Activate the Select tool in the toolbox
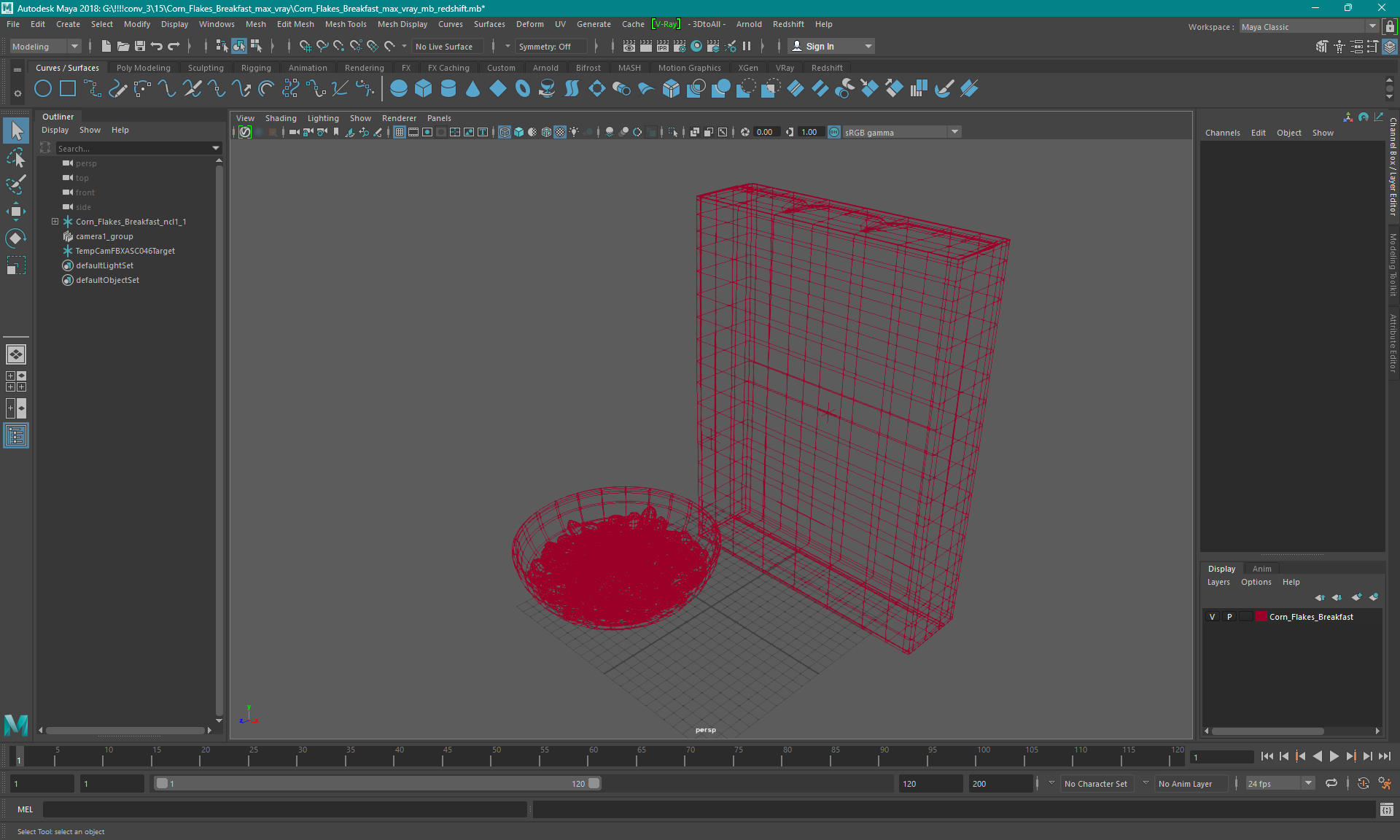 [x=16, y=131]
